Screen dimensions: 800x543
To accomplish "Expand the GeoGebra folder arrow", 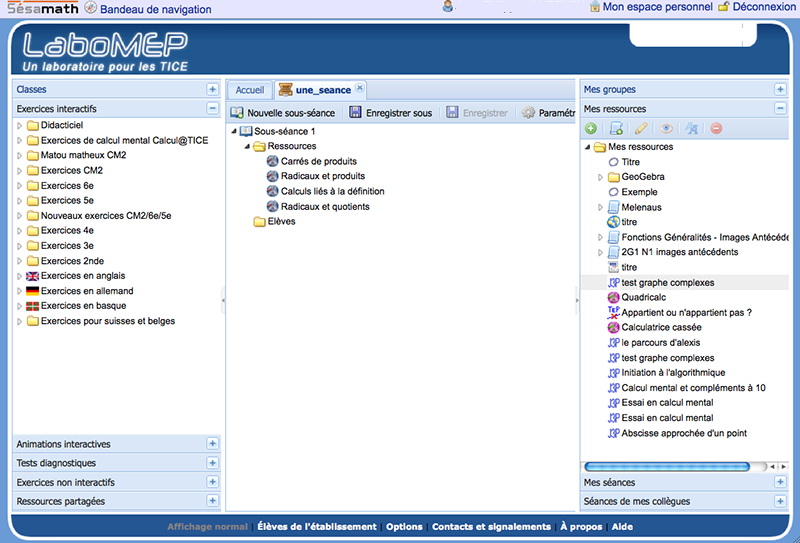I will click(601, 177).
